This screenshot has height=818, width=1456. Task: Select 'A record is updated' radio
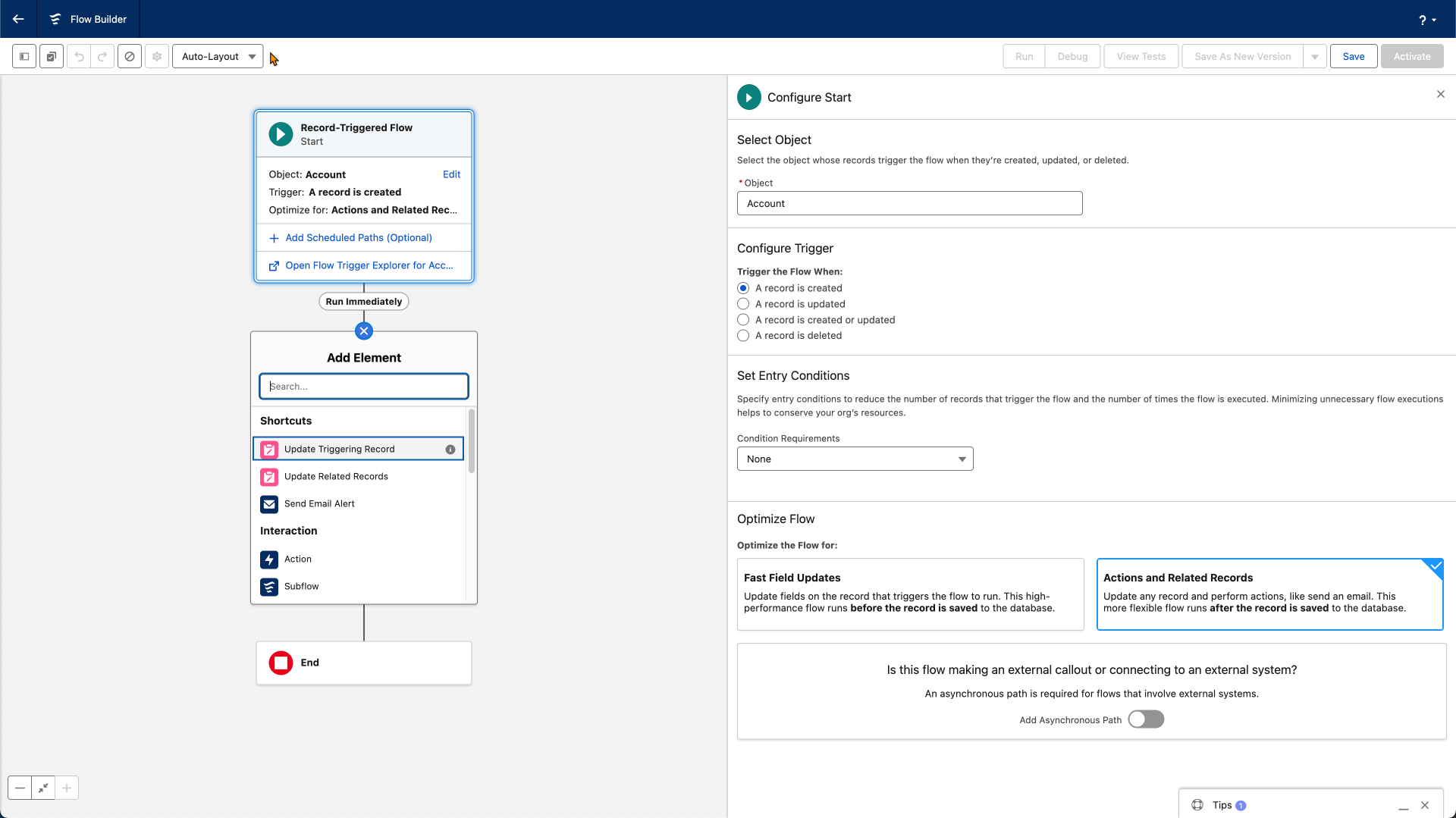coord(743,304)
